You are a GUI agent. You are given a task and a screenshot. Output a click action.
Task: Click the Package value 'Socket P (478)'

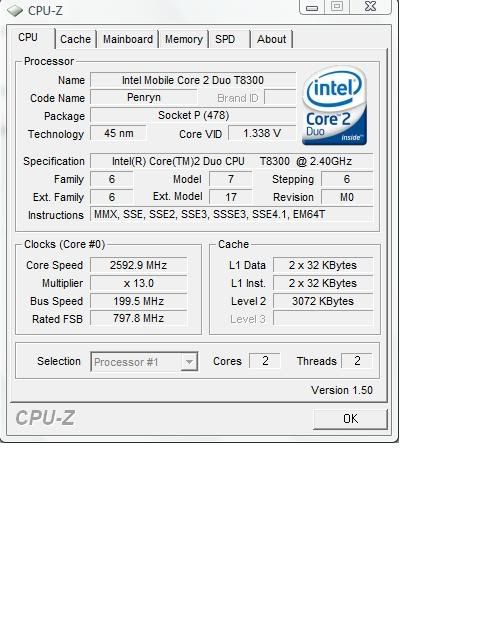click(x=193, y=116)
